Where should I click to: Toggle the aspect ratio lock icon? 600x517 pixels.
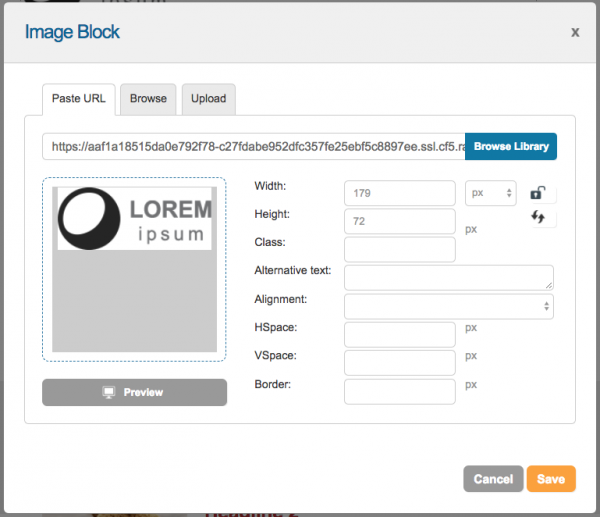(x=538, y=194)
